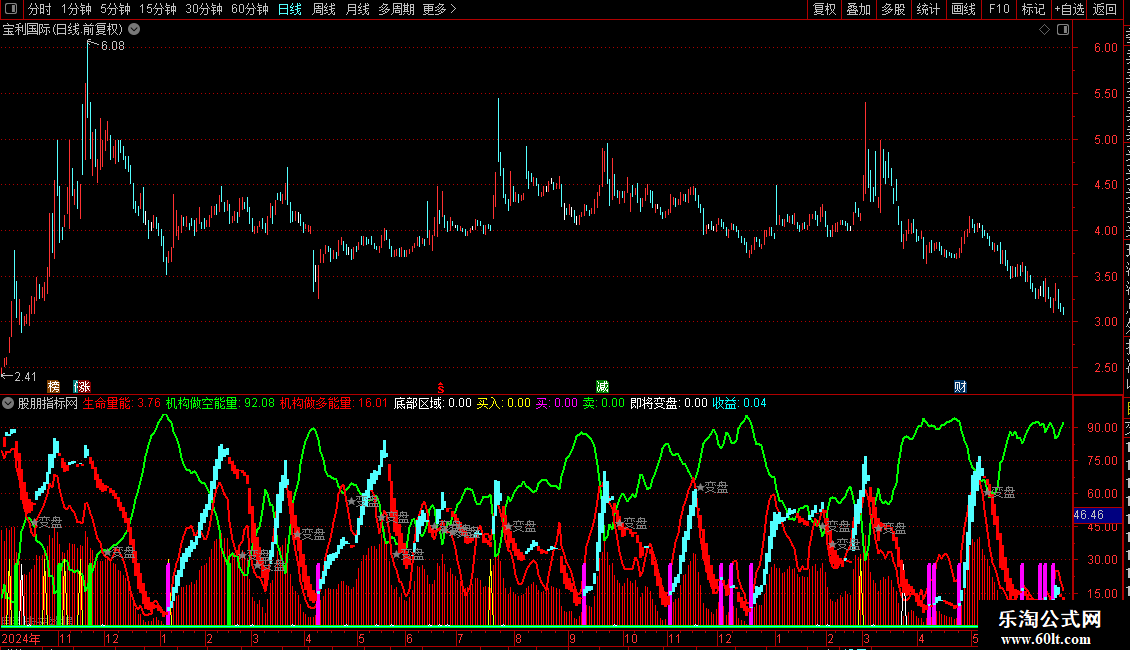1130x650 pixels.
Task: Select the 日线 daily chart tab
Action: [x=290, y=9]
